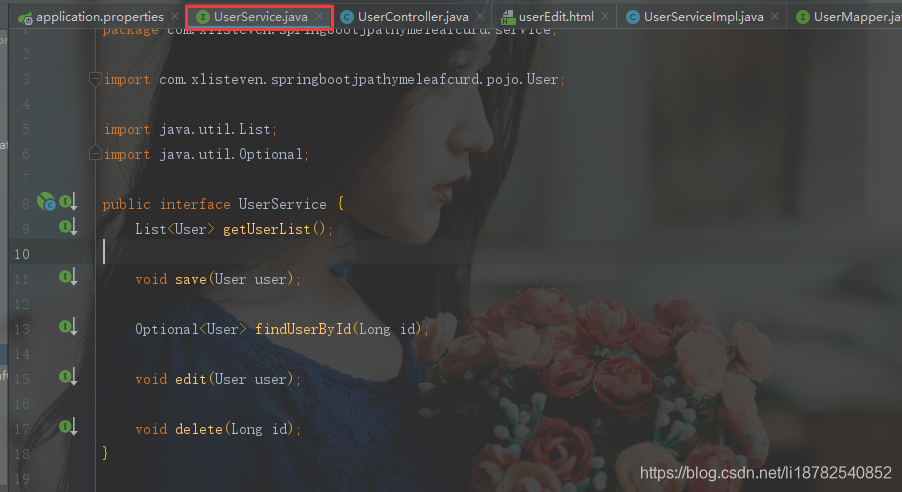902x492 pixels.
Task: Close the application.properties tab
Action: click(x=175, y=17)
